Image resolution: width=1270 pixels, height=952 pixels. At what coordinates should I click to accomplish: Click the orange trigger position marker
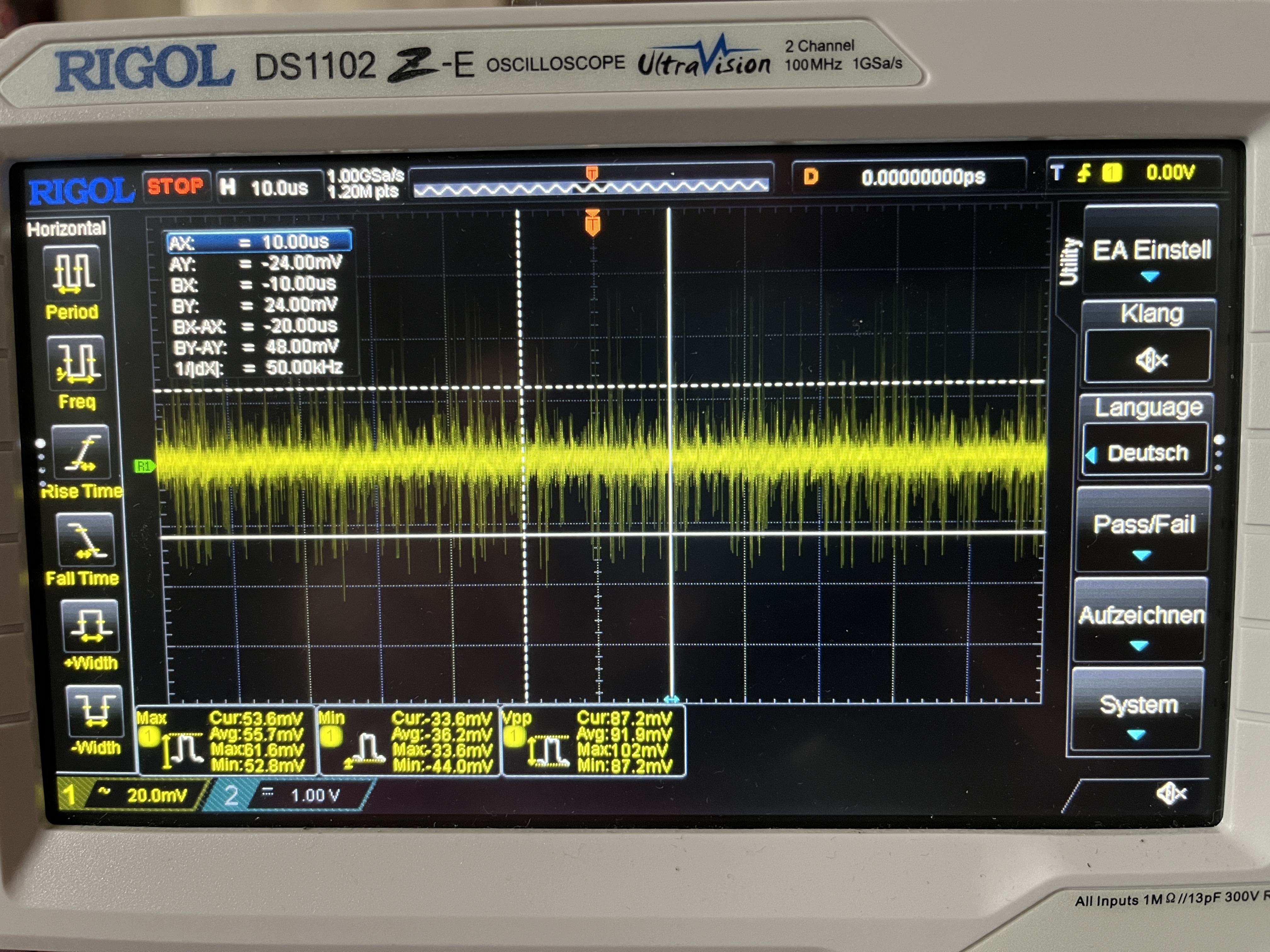[592, 223]
